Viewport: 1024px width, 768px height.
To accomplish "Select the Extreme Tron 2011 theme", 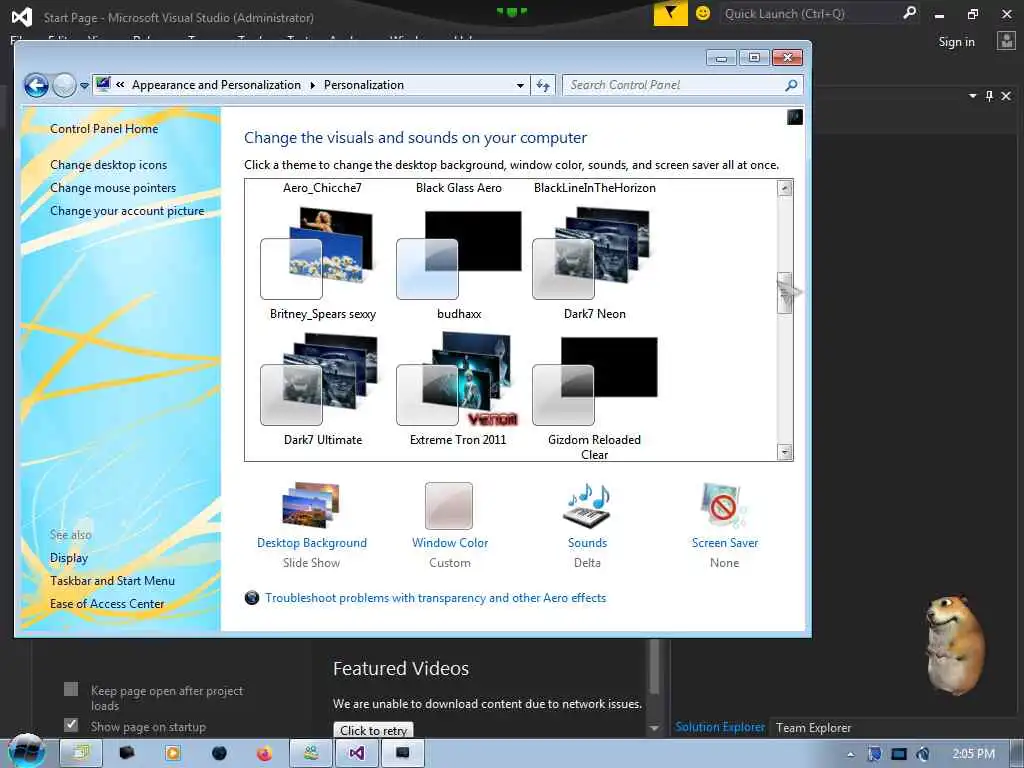I will point(458,389).
